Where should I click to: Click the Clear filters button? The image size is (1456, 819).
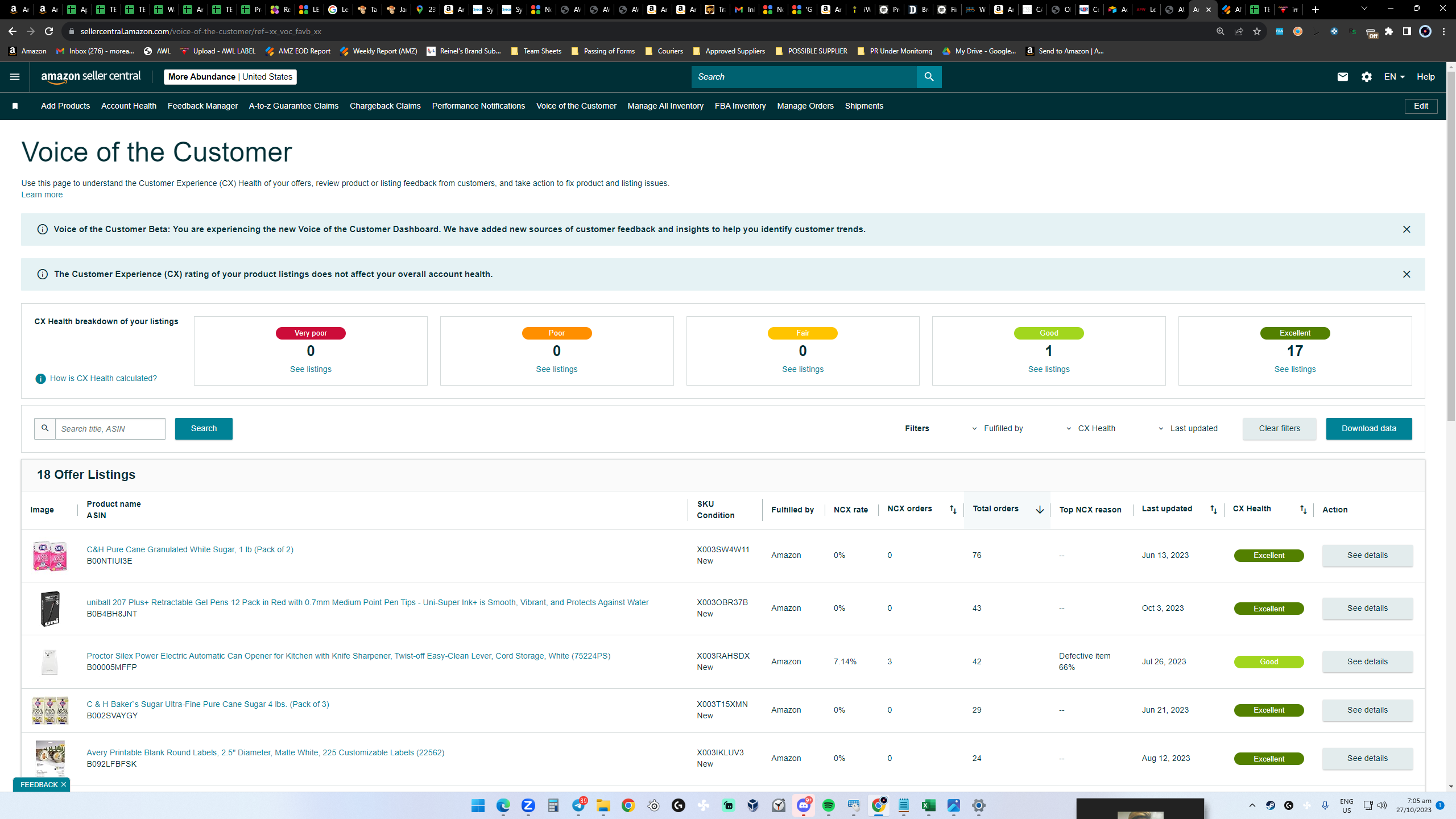(1279, 428)
